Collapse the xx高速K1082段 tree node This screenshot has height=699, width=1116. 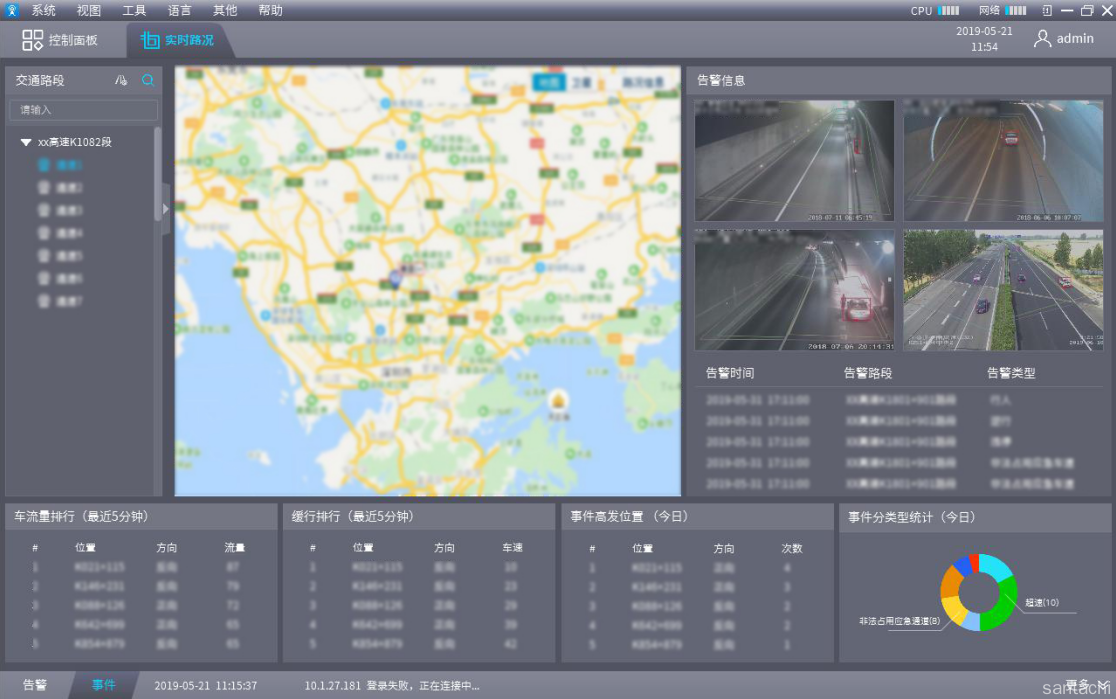point(27,143)
